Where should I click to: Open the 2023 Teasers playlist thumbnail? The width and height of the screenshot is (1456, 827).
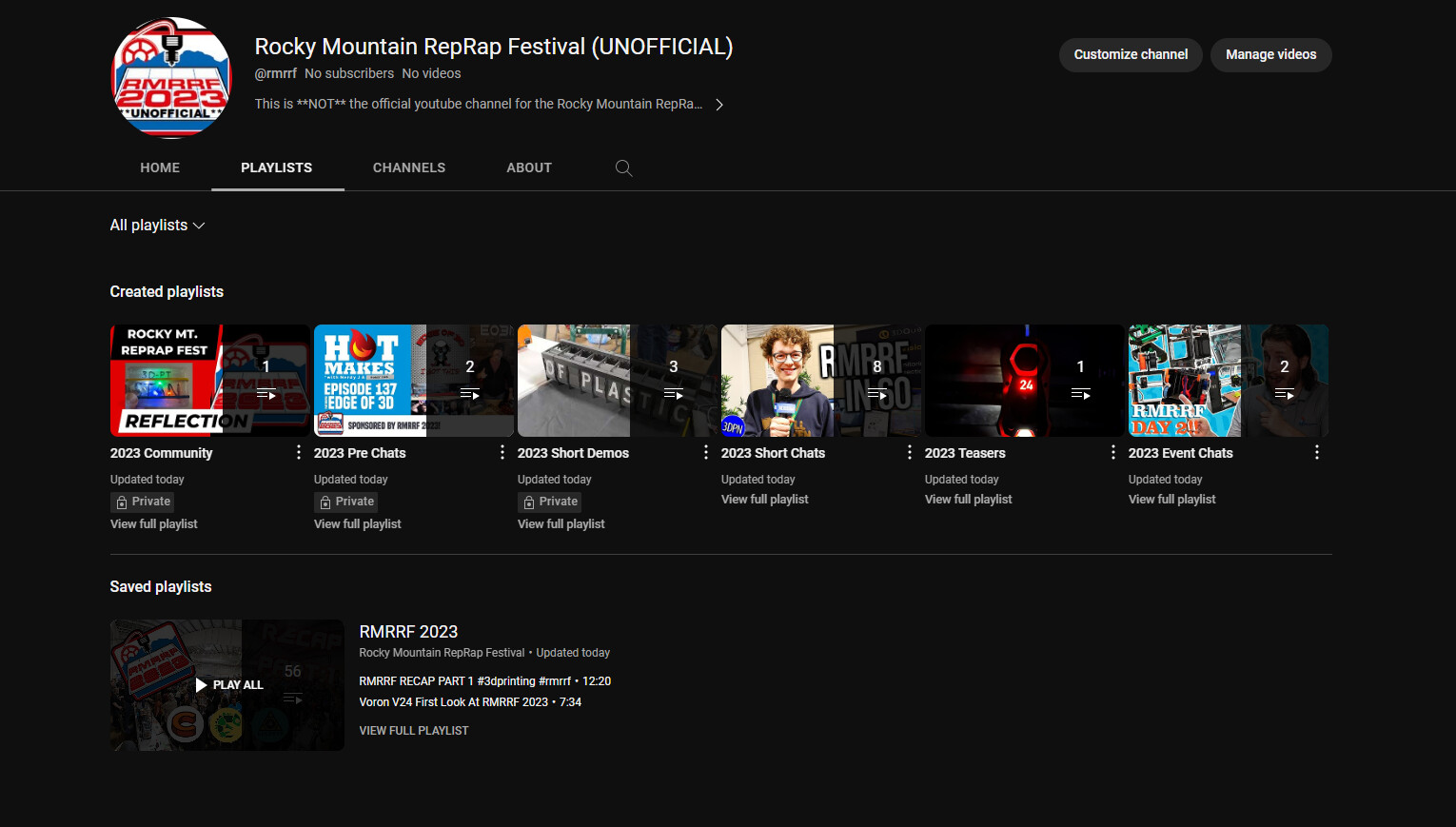coord(1025,381)
